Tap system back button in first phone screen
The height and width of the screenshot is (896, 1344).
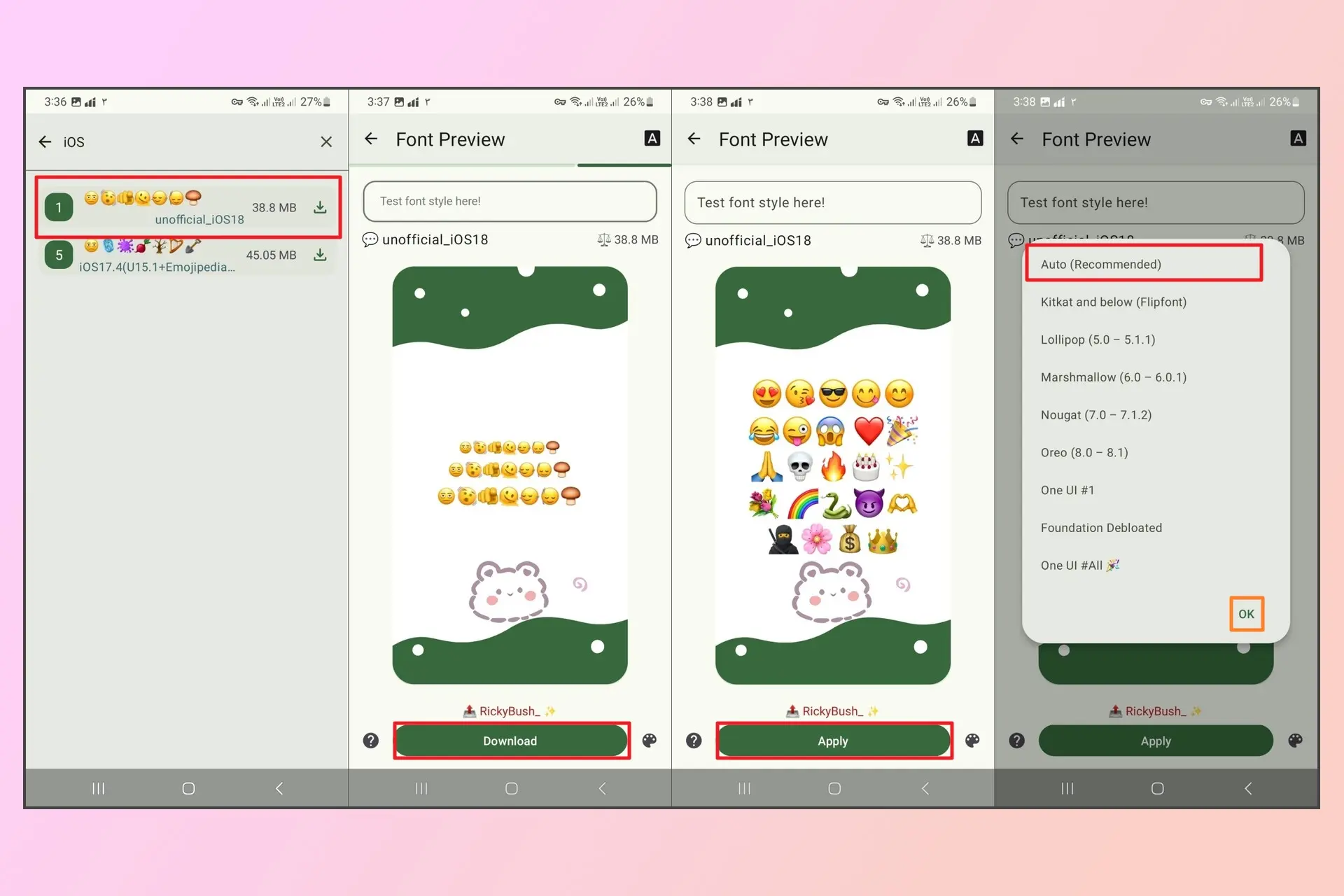click(279, 789)
